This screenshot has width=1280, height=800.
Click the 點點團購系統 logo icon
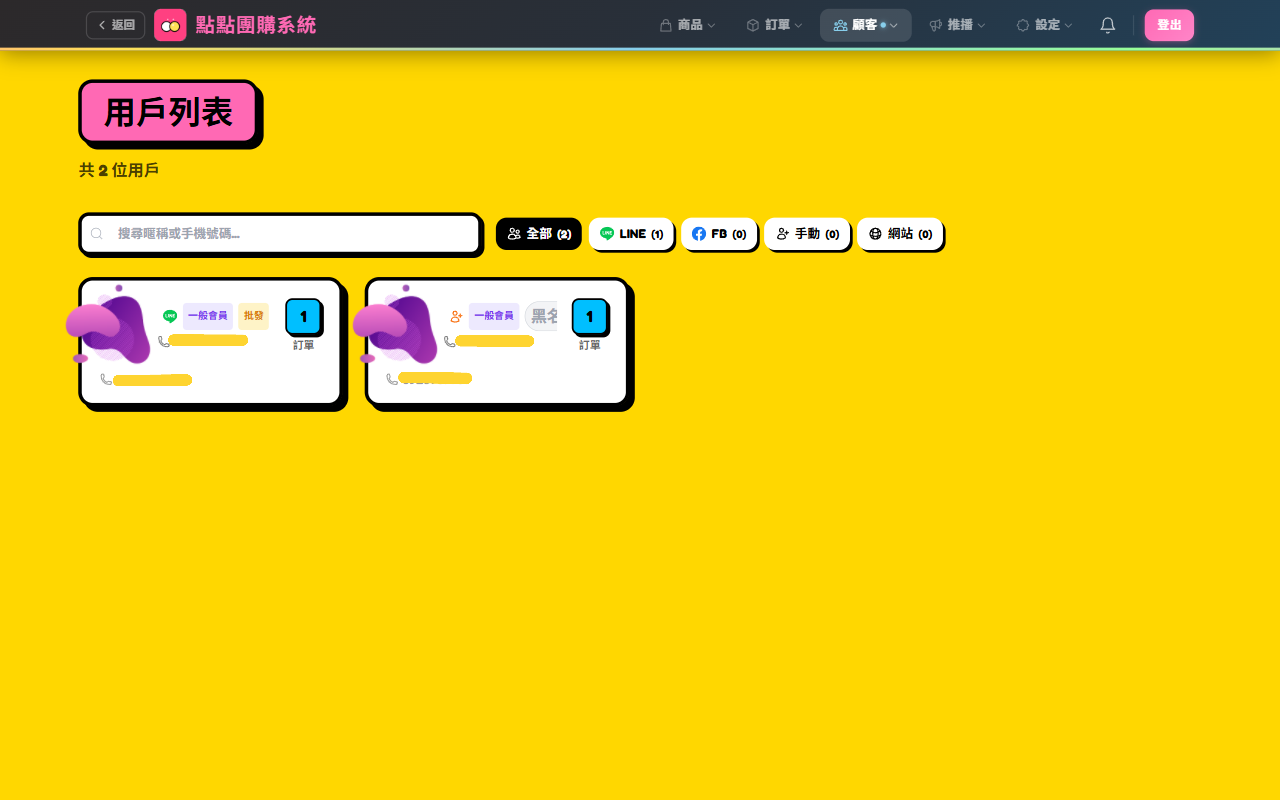pos(170,25)
